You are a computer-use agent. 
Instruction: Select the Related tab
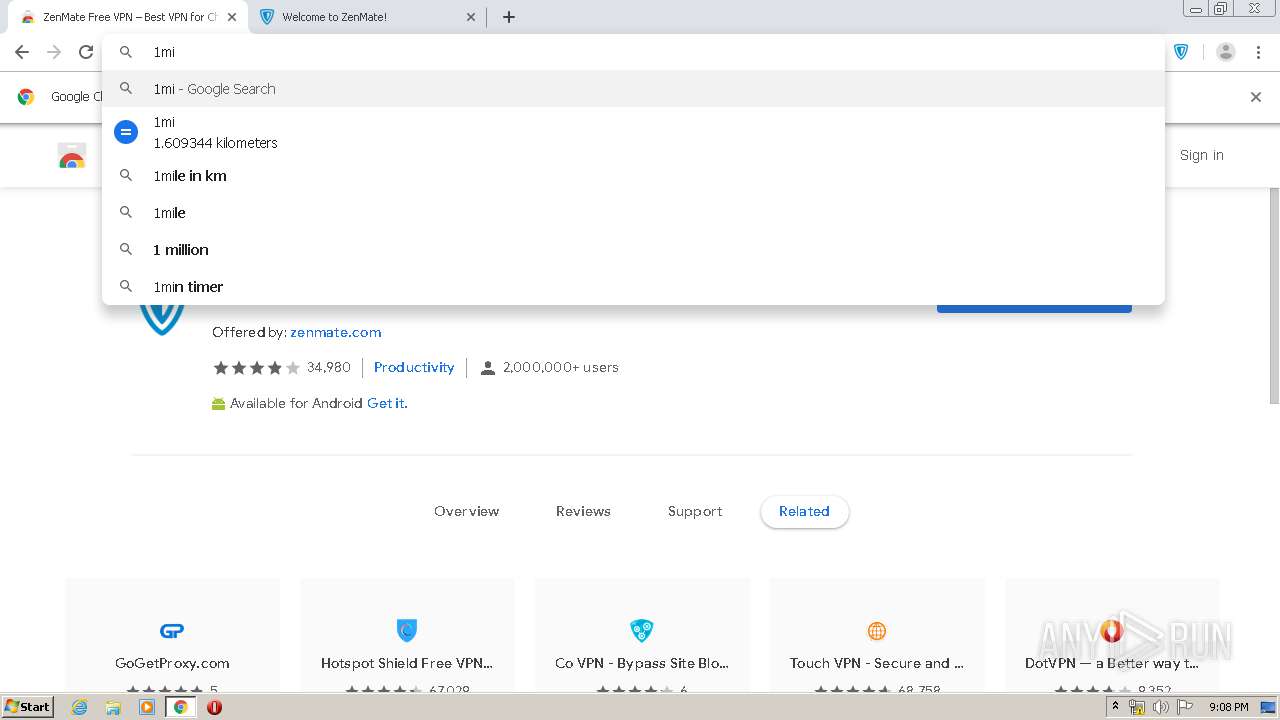(x=804, y=511)
